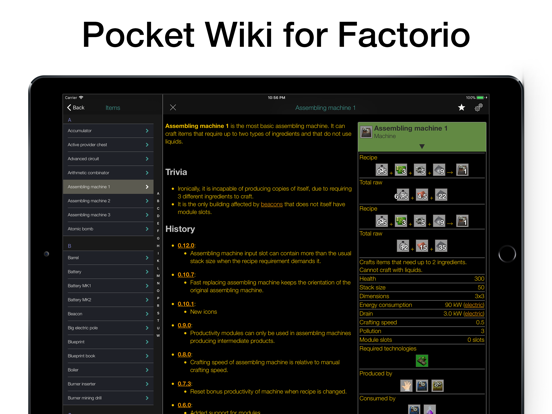Tap the favorite star icon
The image size is (552, 414).
461,108
